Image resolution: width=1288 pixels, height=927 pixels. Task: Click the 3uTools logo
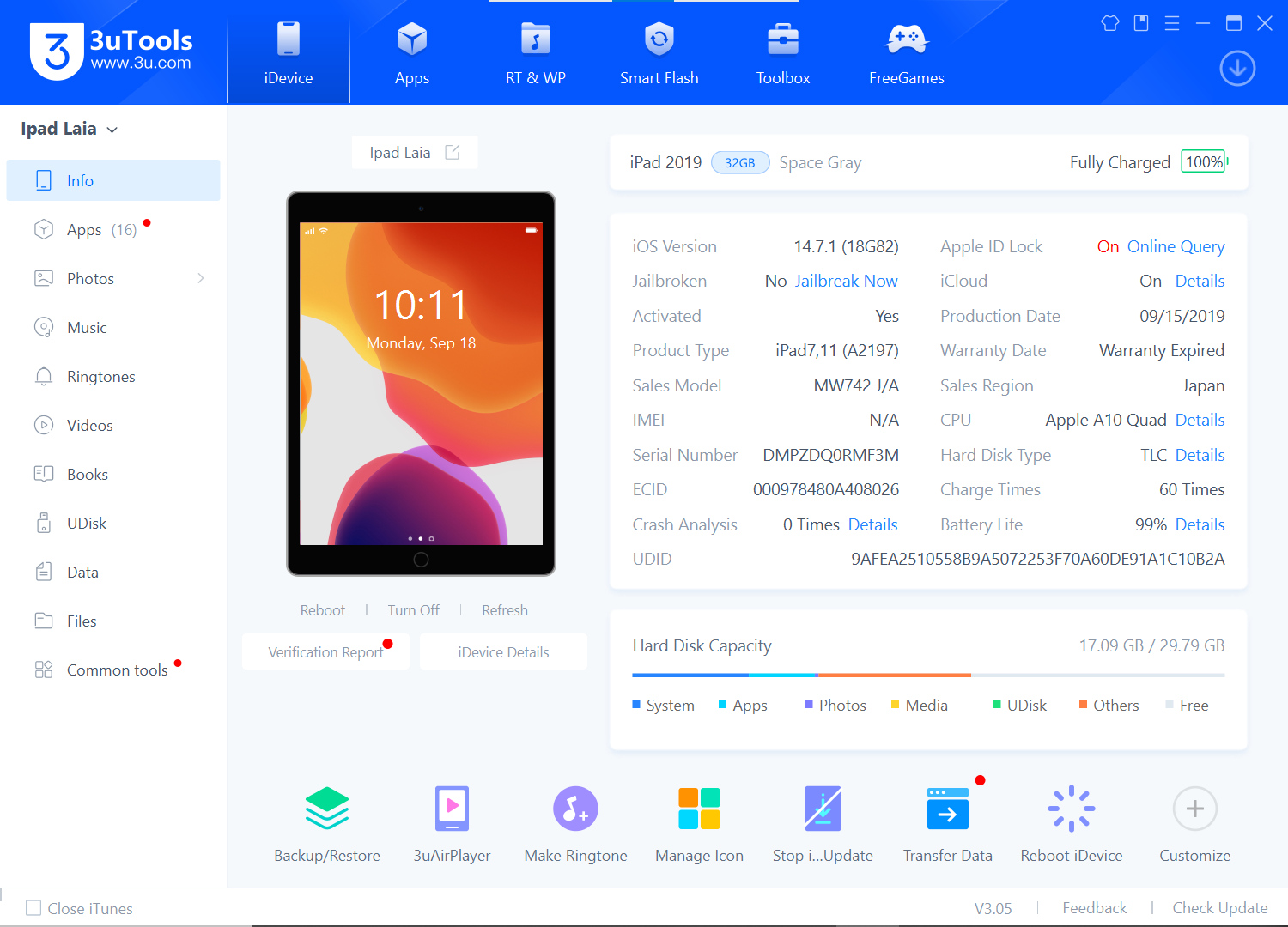point(112,51)
